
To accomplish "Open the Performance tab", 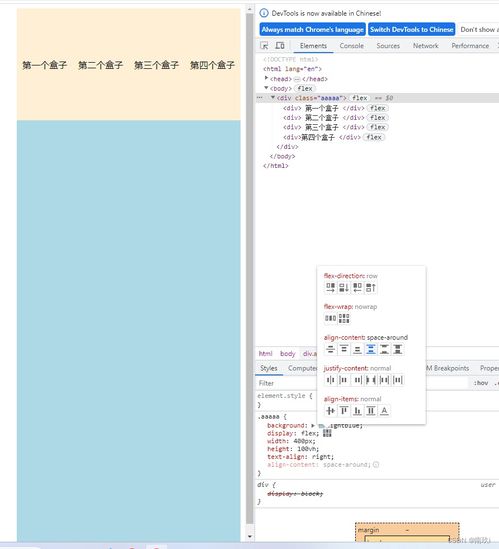I will pyautogui.click(x=470, y=46).
